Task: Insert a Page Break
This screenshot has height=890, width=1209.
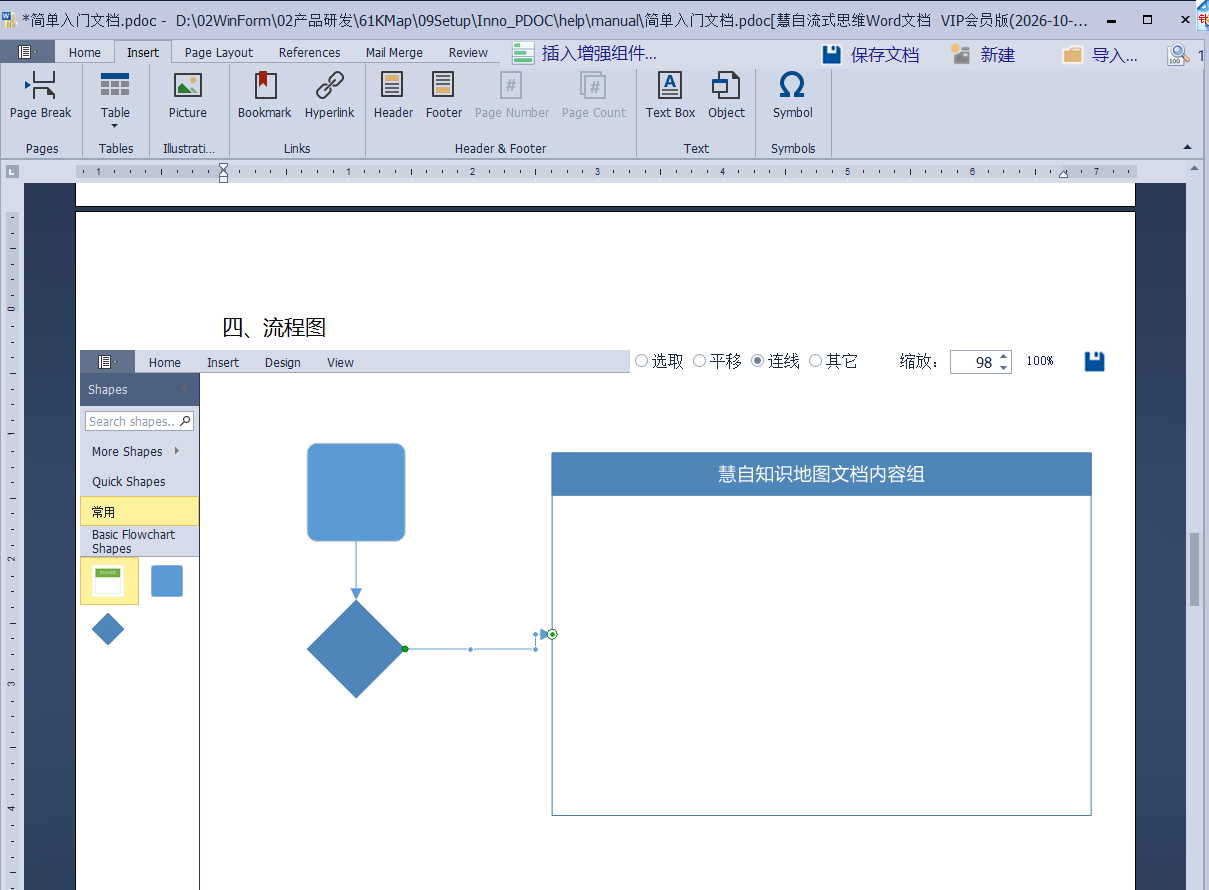Action: pos(40,96)
